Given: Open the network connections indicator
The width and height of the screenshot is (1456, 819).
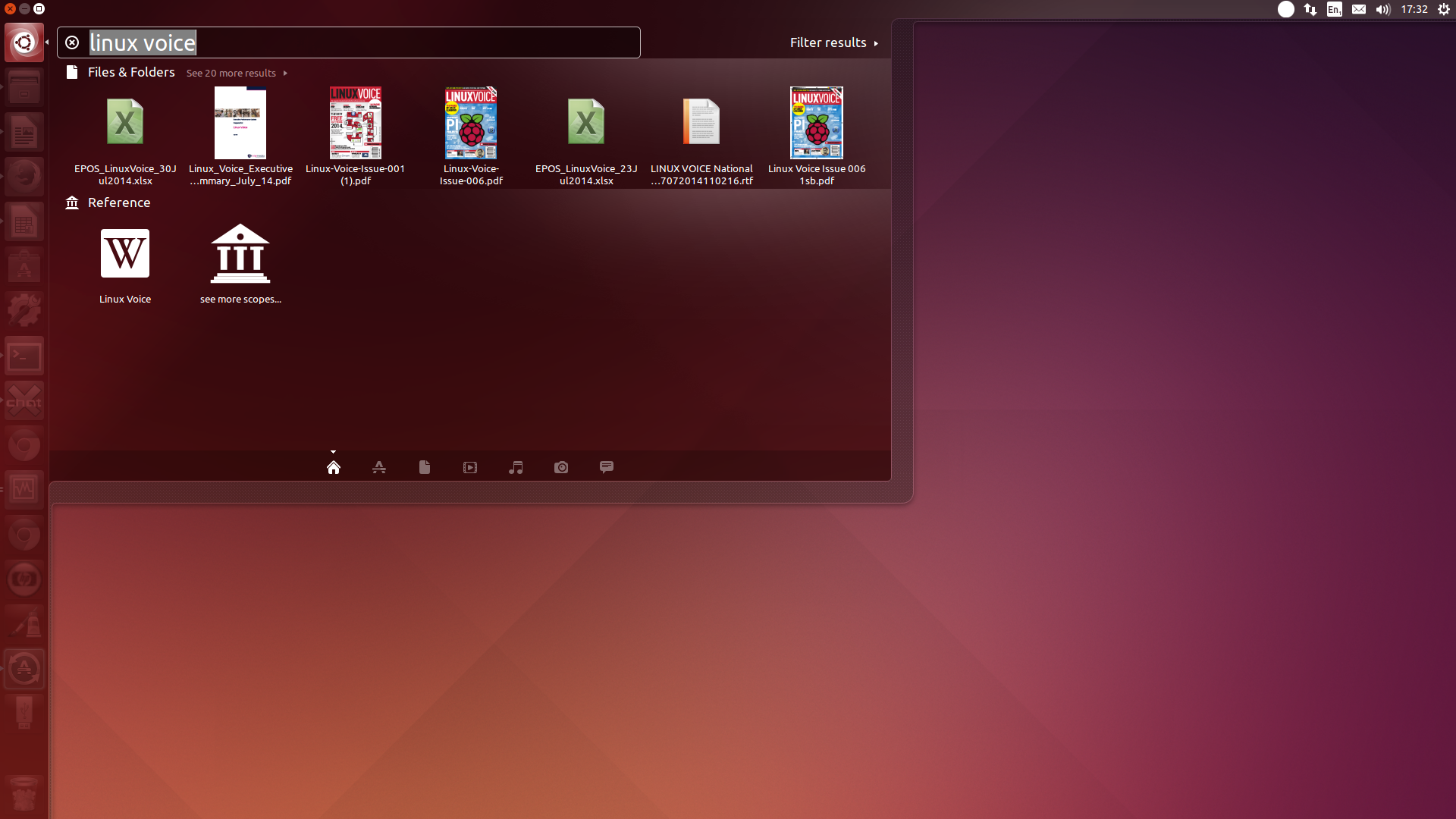Looking at the screenshot, I should click(x=1310, y=9).
